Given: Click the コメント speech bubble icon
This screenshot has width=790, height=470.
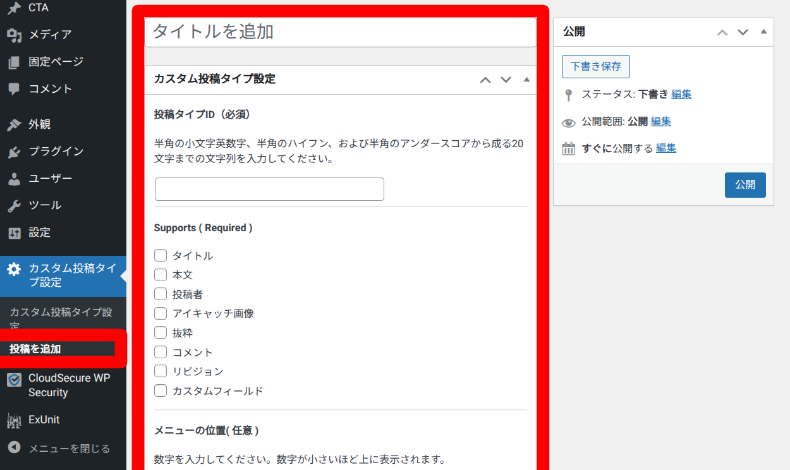Looking at the screenshot, I should 14,89.
